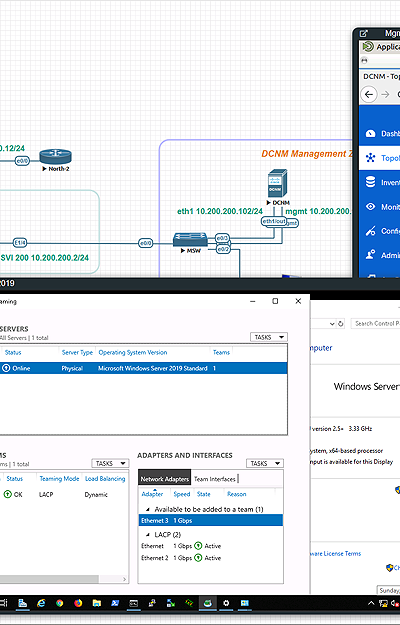Go back in the DCNM browser
The width and height of the screenshot is (400, 625).
(x=369, y=94)
